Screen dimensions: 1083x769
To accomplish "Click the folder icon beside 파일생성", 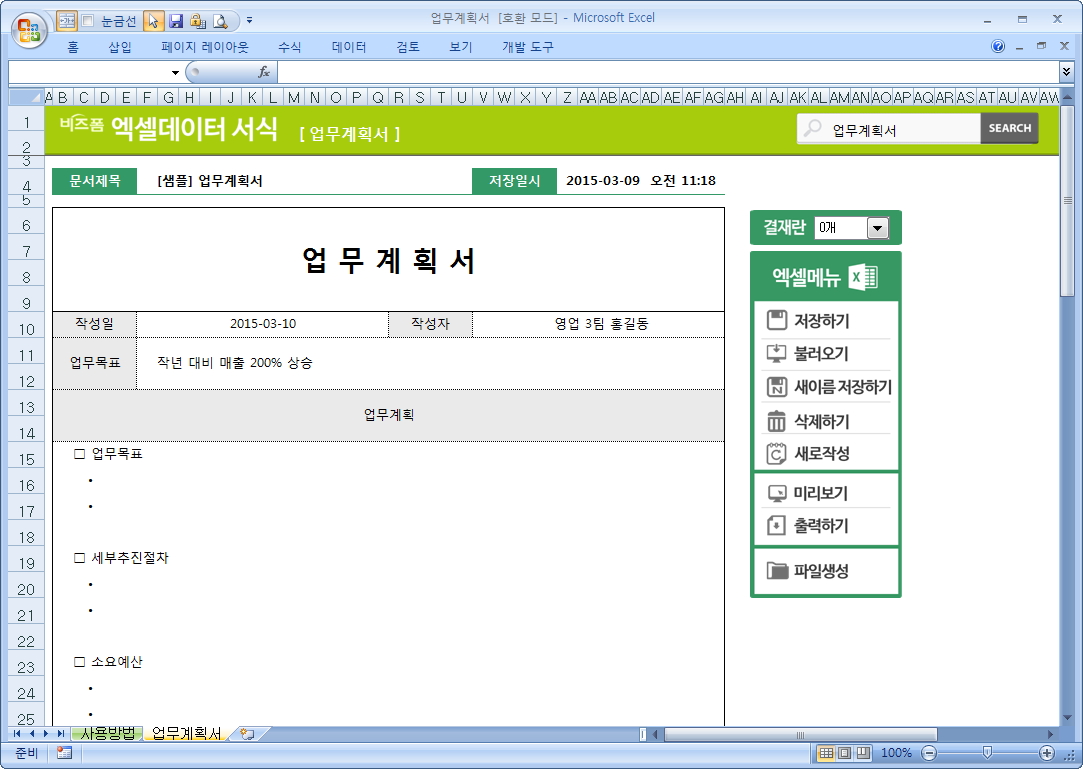I will (777, 571).
